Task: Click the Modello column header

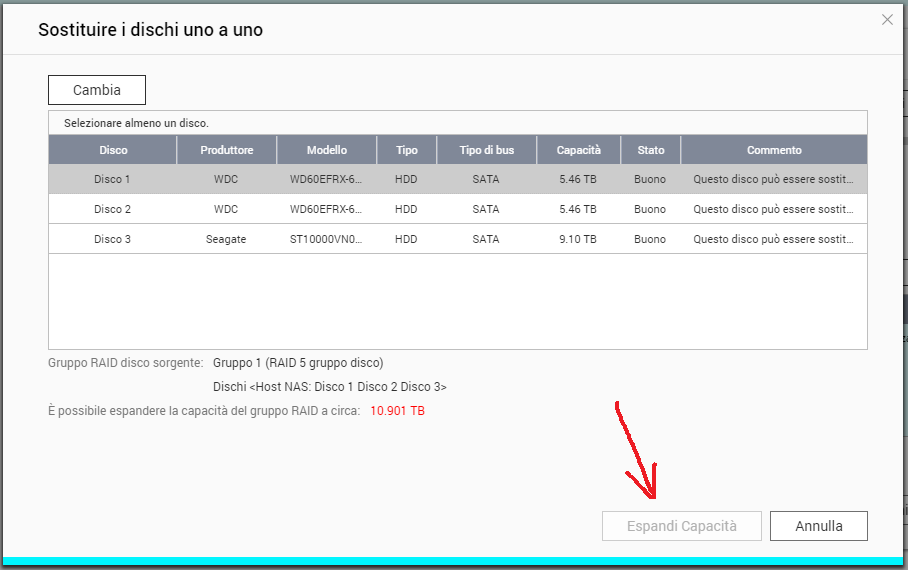Action: tap(327, 150)
